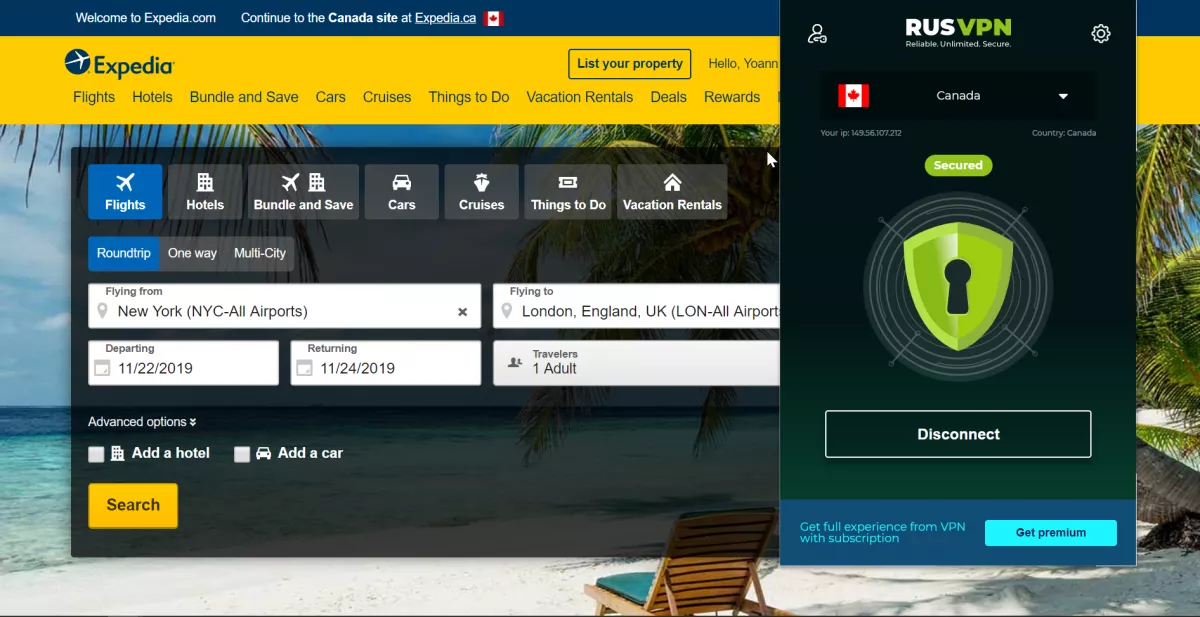Click the Canadian flag beside Expedia.ca

click(x=493, y=18)
